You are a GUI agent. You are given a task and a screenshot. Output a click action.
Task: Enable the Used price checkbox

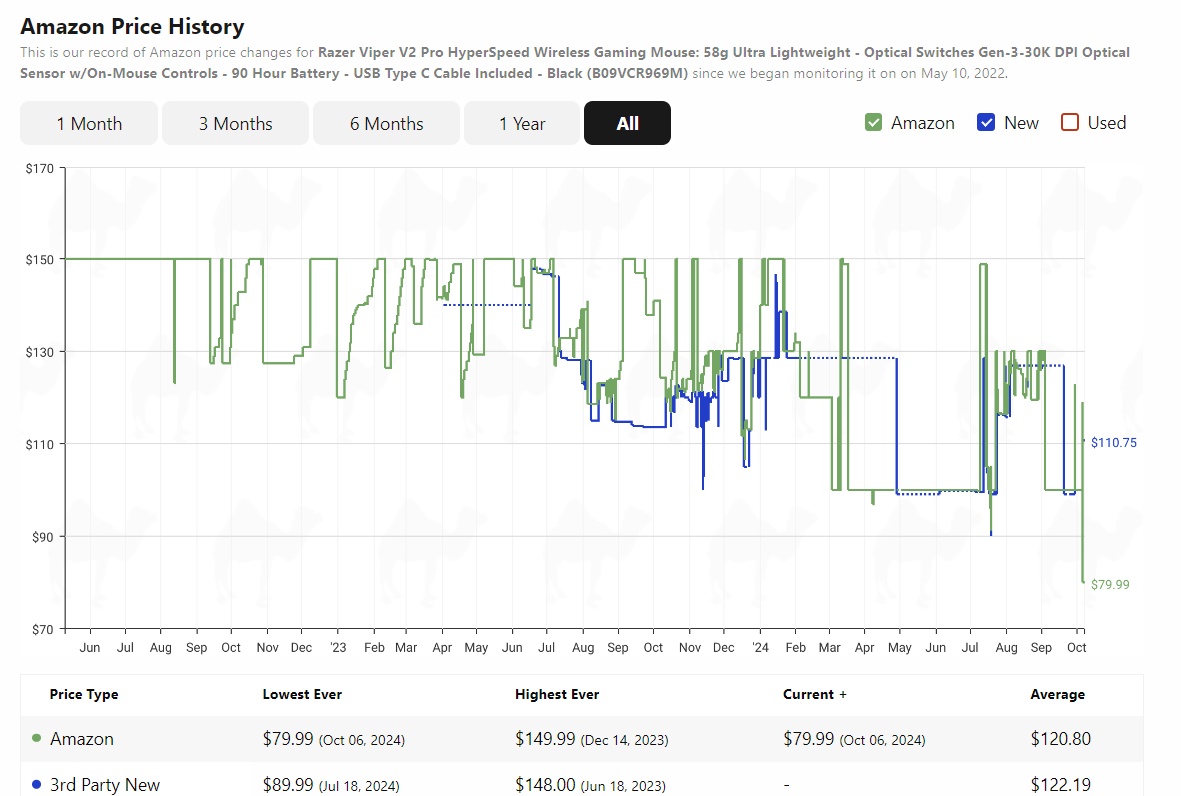[1070, 123]
